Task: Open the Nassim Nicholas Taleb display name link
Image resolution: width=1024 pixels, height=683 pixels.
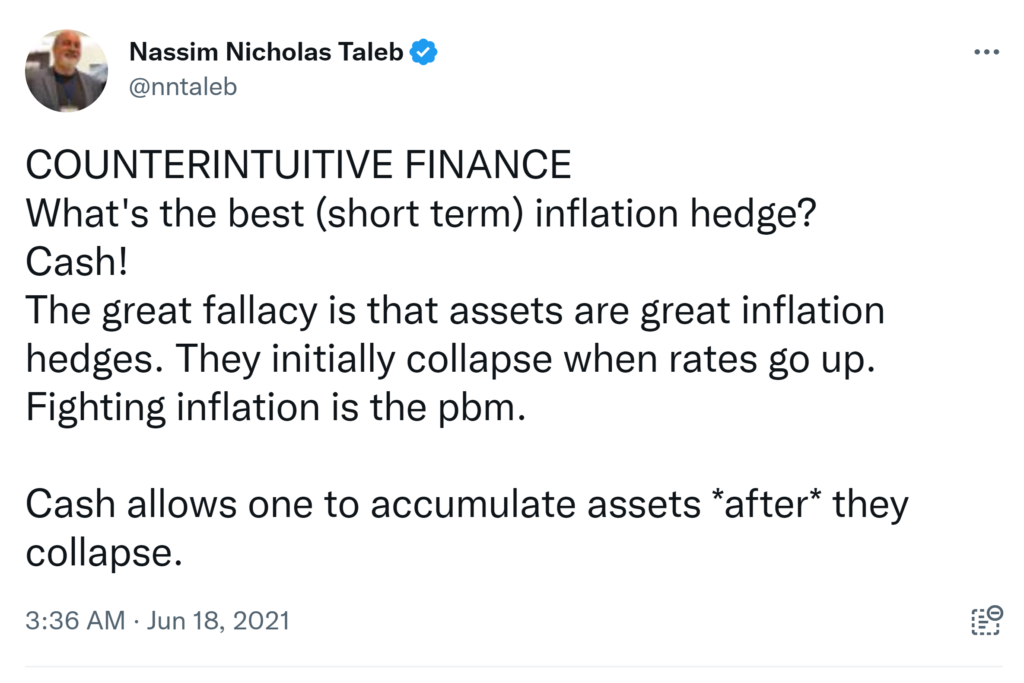Action: pyautogui.click(x=266, y=52)
